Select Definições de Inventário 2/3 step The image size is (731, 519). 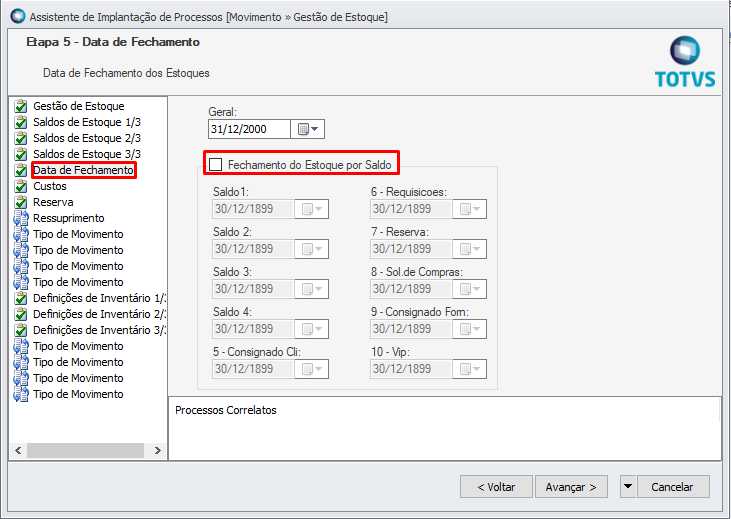click(x=100, y=314)
